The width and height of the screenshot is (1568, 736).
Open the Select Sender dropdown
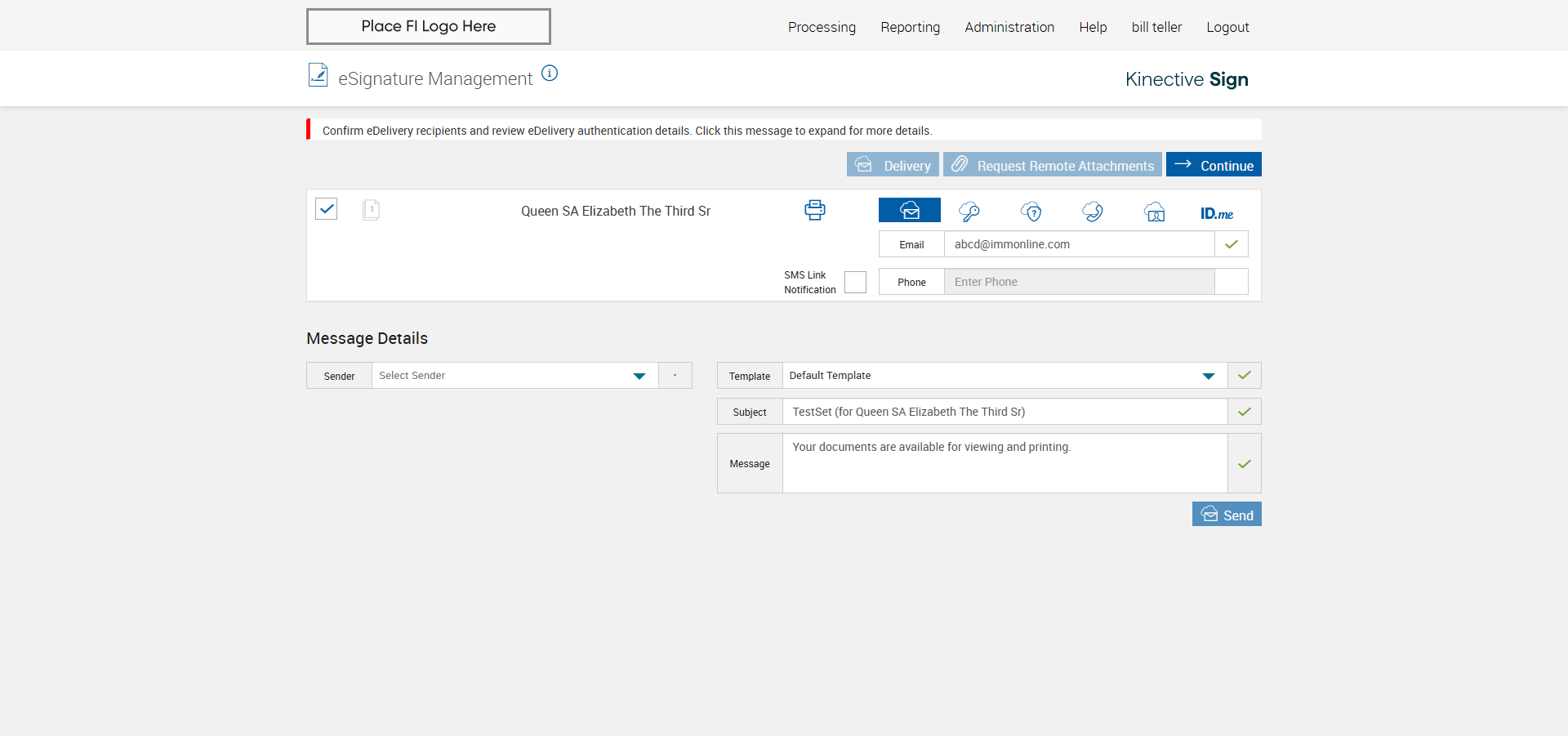(515, 376)
